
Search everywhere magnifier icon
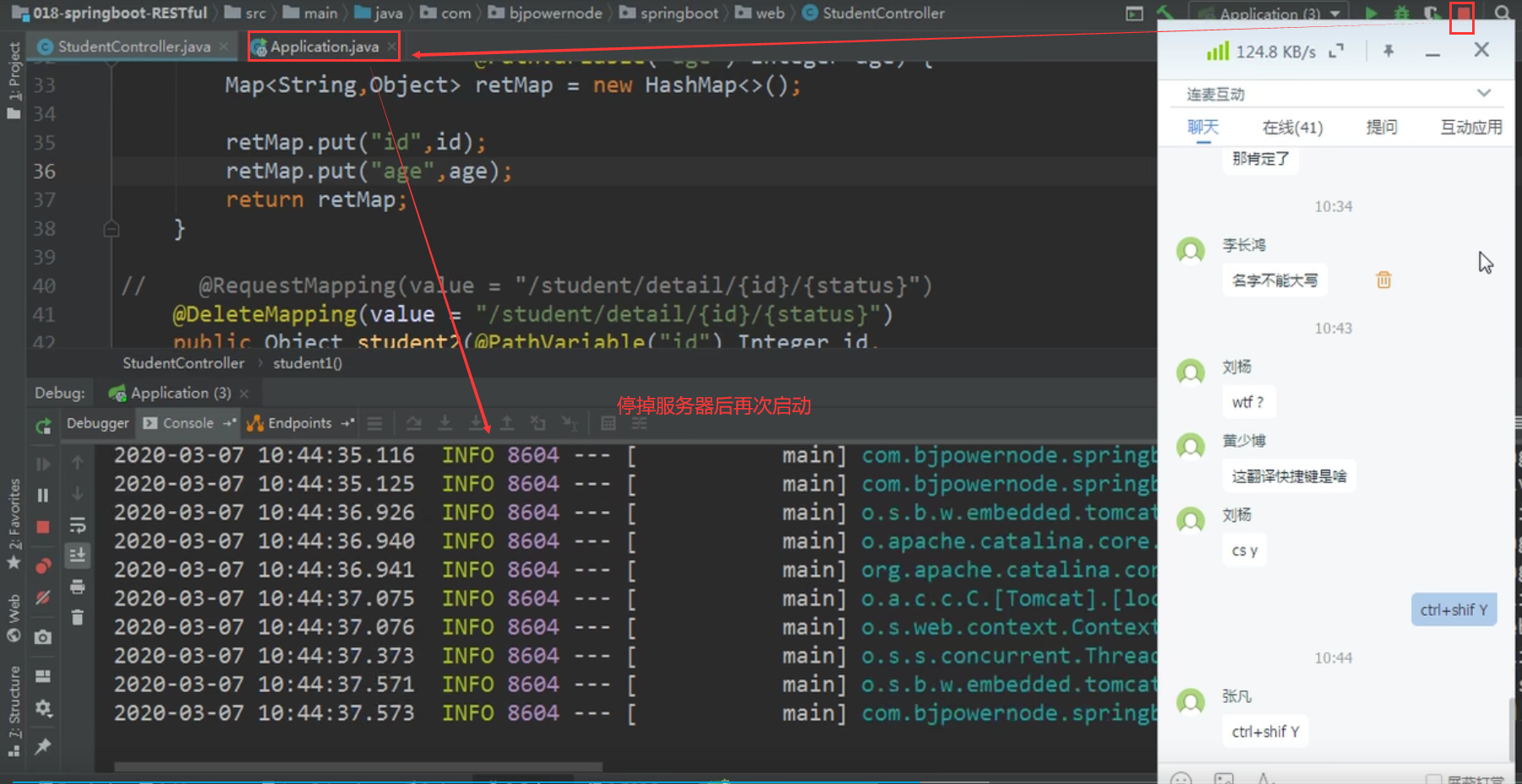1503,14
